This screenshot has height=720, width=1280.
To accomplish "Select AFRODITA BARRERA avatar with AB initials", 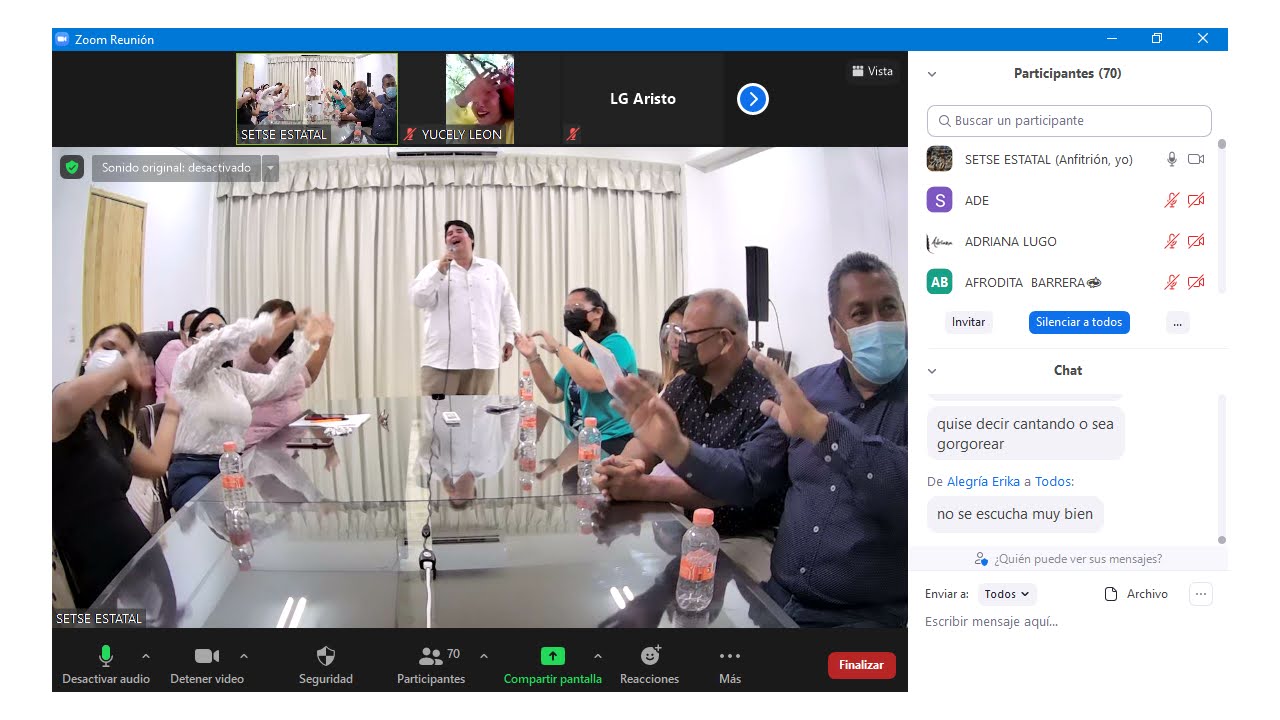I will pos(939,282).
